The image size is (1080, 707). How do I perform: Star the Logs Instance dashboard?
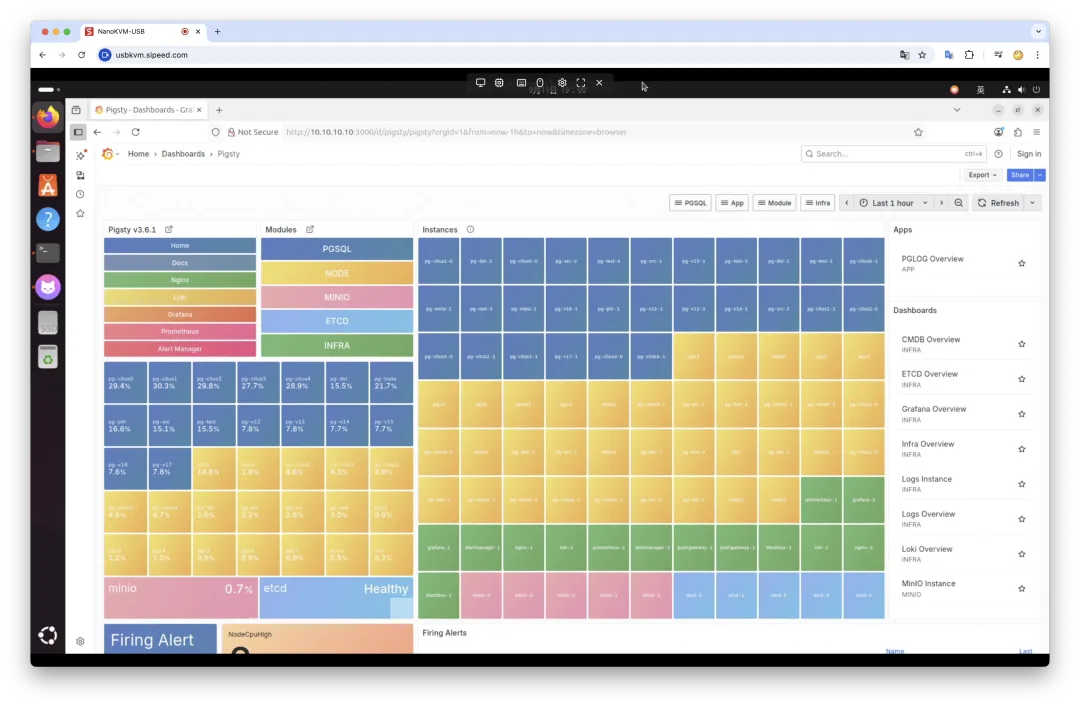tap(1021, 484)
